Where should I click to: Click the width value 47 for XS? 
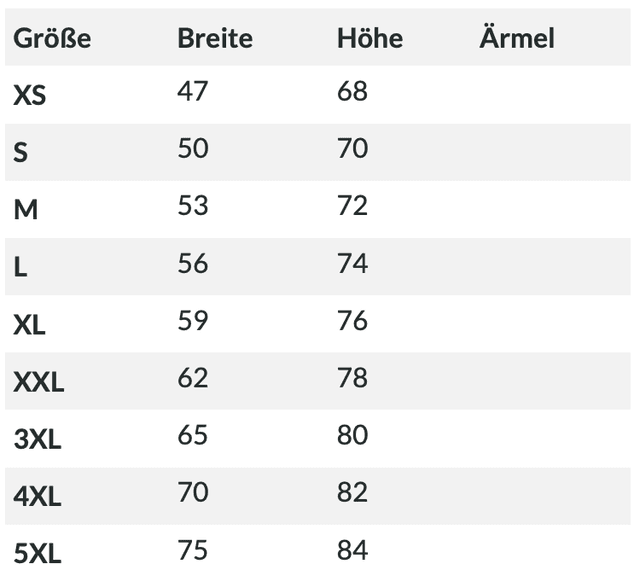pos(193,91)
